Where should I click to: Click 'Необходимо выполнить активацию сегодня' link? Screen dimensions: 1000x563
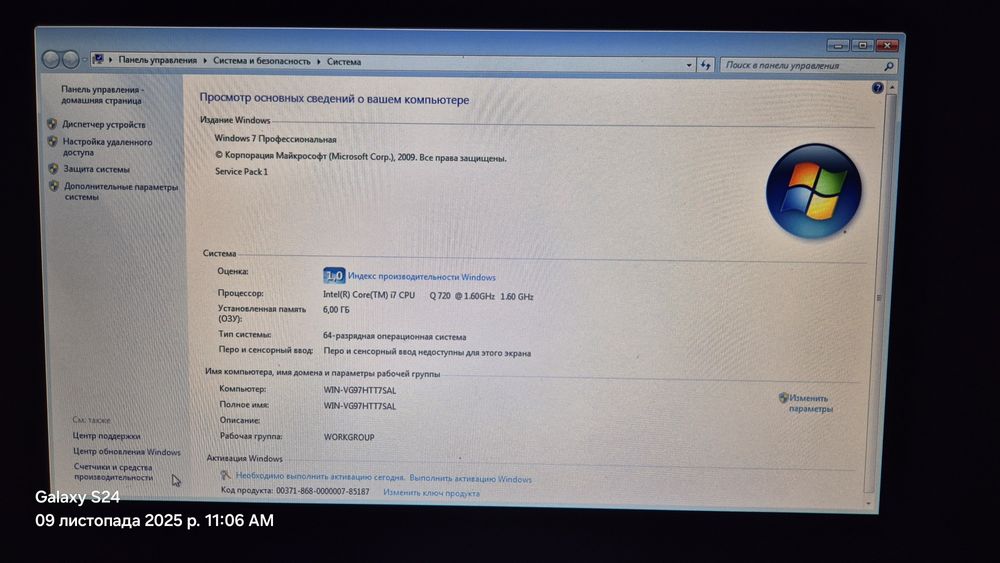tap(320, 476)
